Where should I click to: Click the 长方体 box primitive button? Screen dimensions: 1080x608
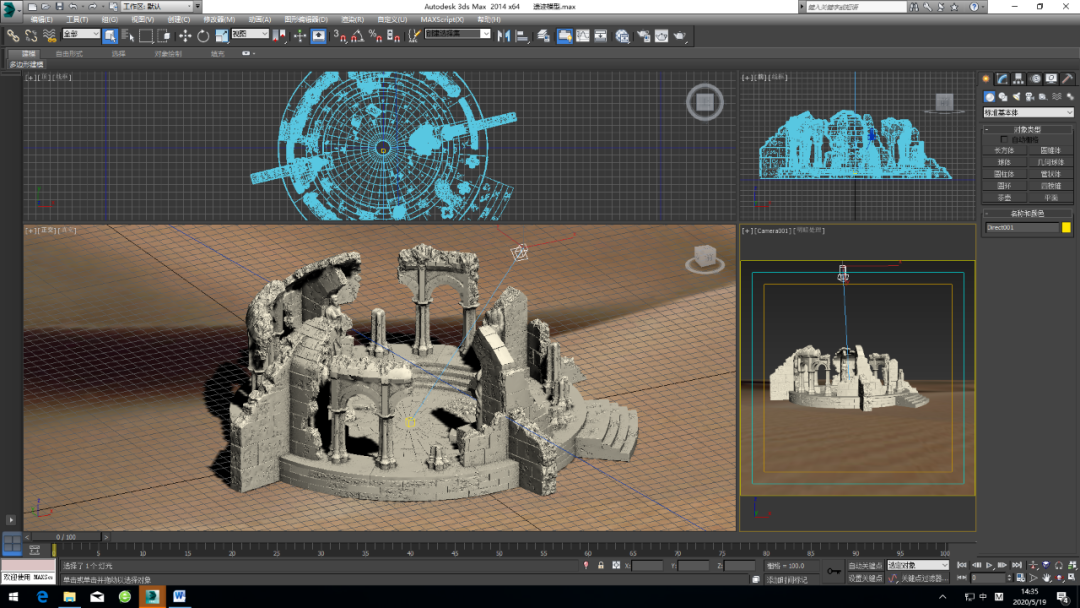[x=1004, y=150]
